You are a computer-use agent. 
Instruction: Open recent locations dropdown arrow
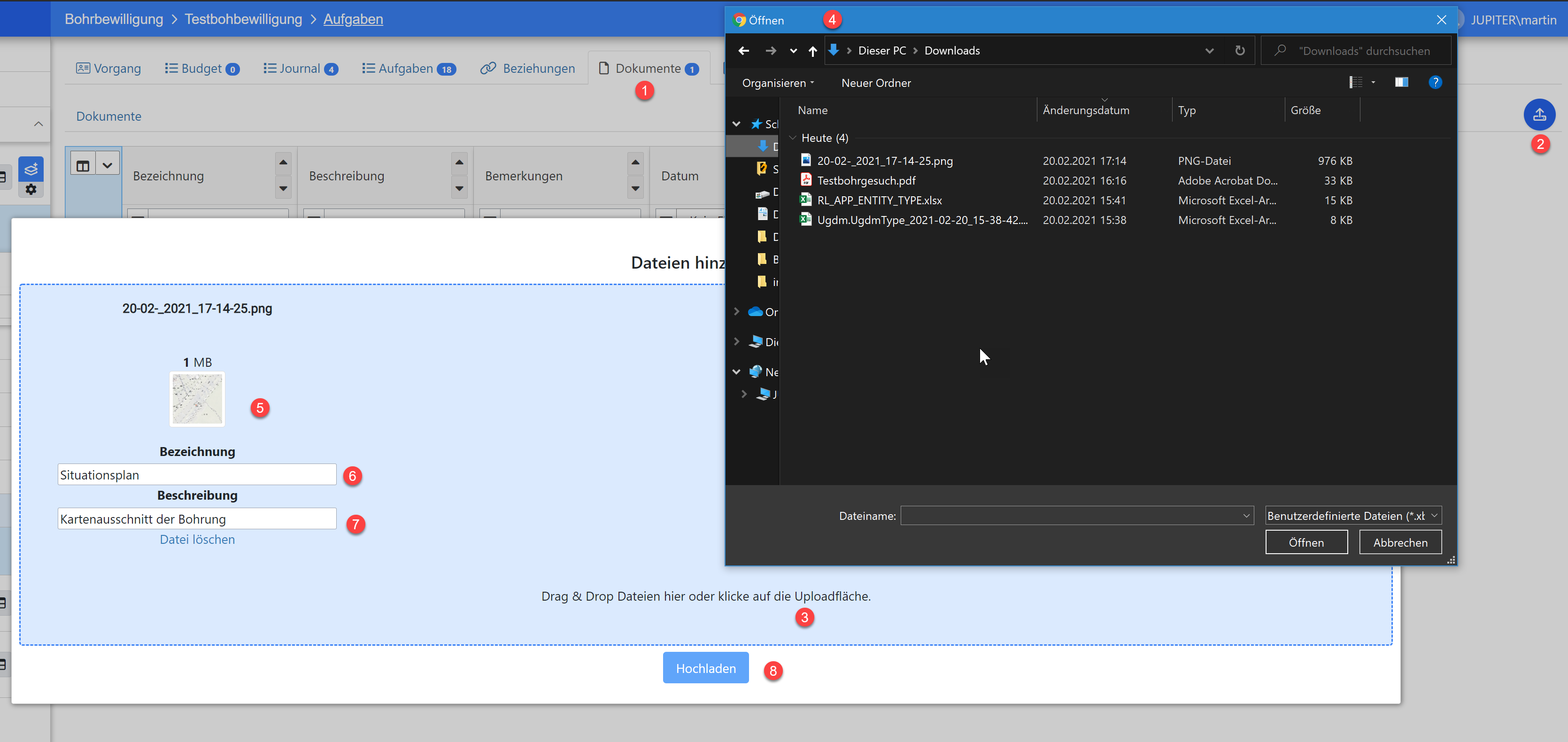(793, 51)
